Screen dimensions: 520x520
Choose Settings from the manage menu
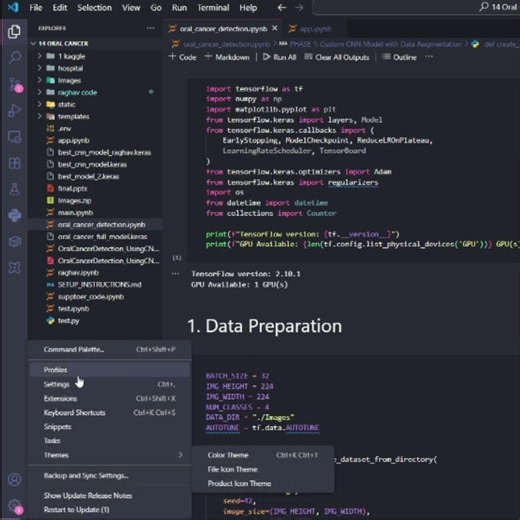[110, 384]
